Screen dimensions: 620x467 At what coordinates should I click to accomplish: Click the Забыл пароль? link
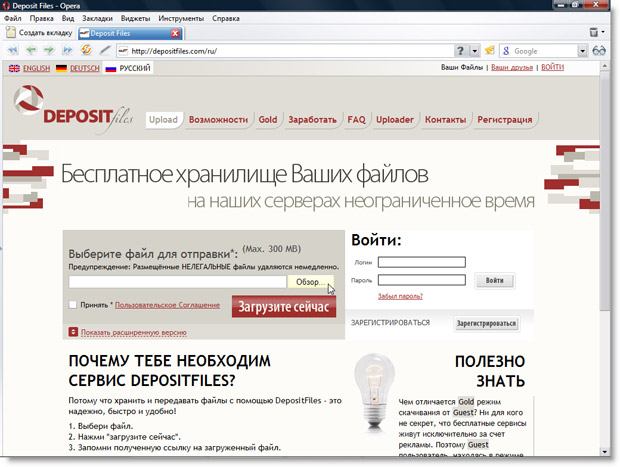400,296
